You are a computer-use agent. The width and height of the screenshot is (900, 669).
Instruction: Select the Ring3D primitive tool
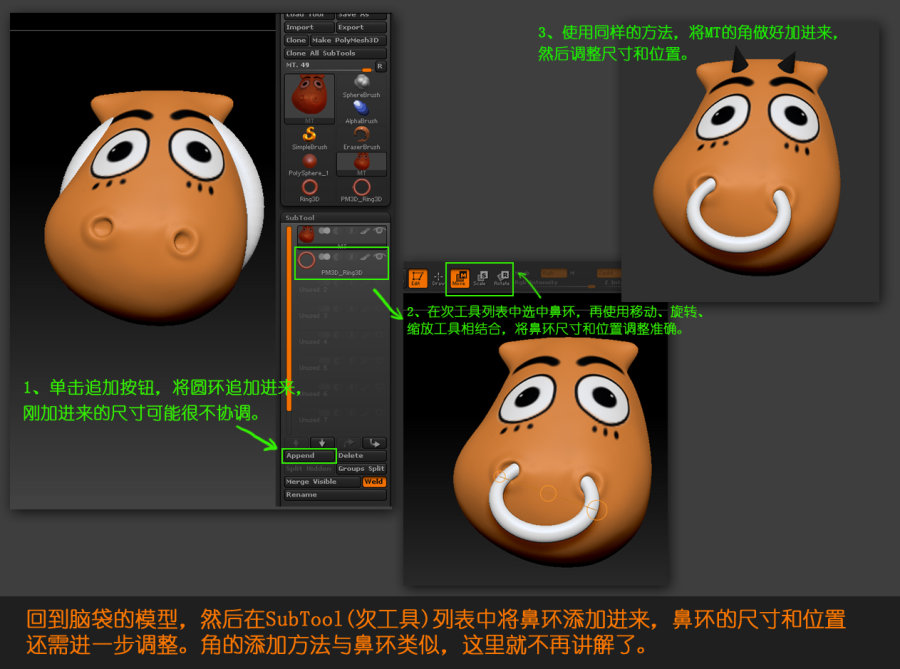pos(309,190)
